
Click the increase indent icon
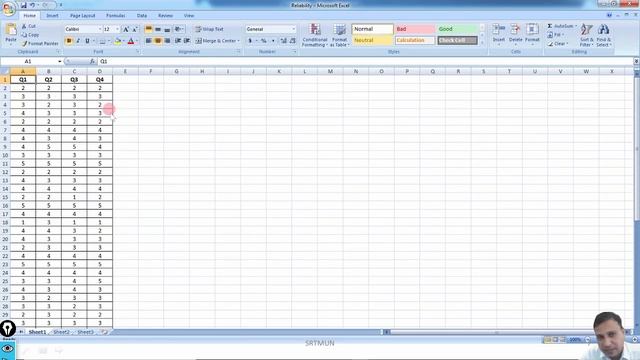pyautogui.click(x=187, y=41)
